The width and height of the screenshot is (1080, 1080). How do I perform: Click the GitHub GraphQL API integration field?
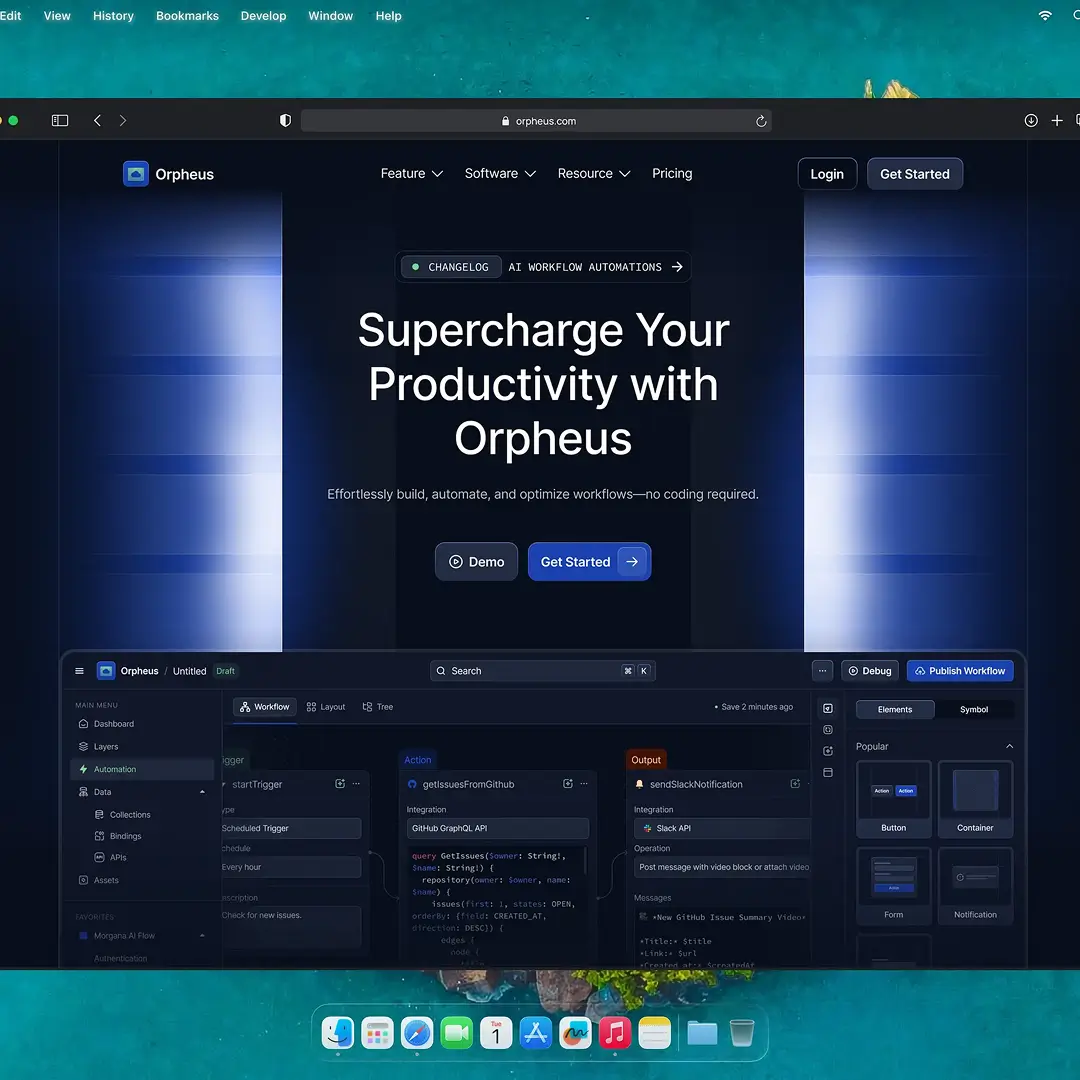pos(497,829)
